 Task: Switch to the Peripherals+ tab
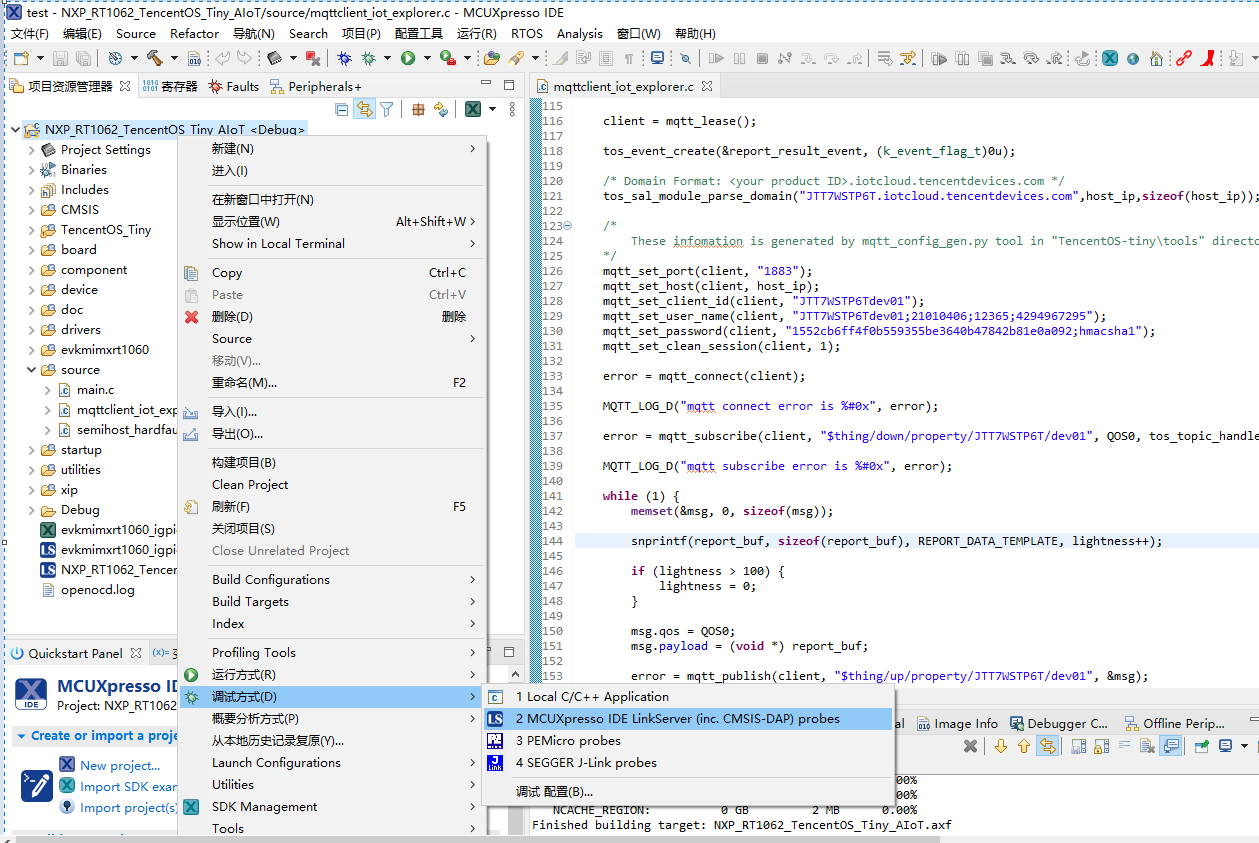point(315,87)
